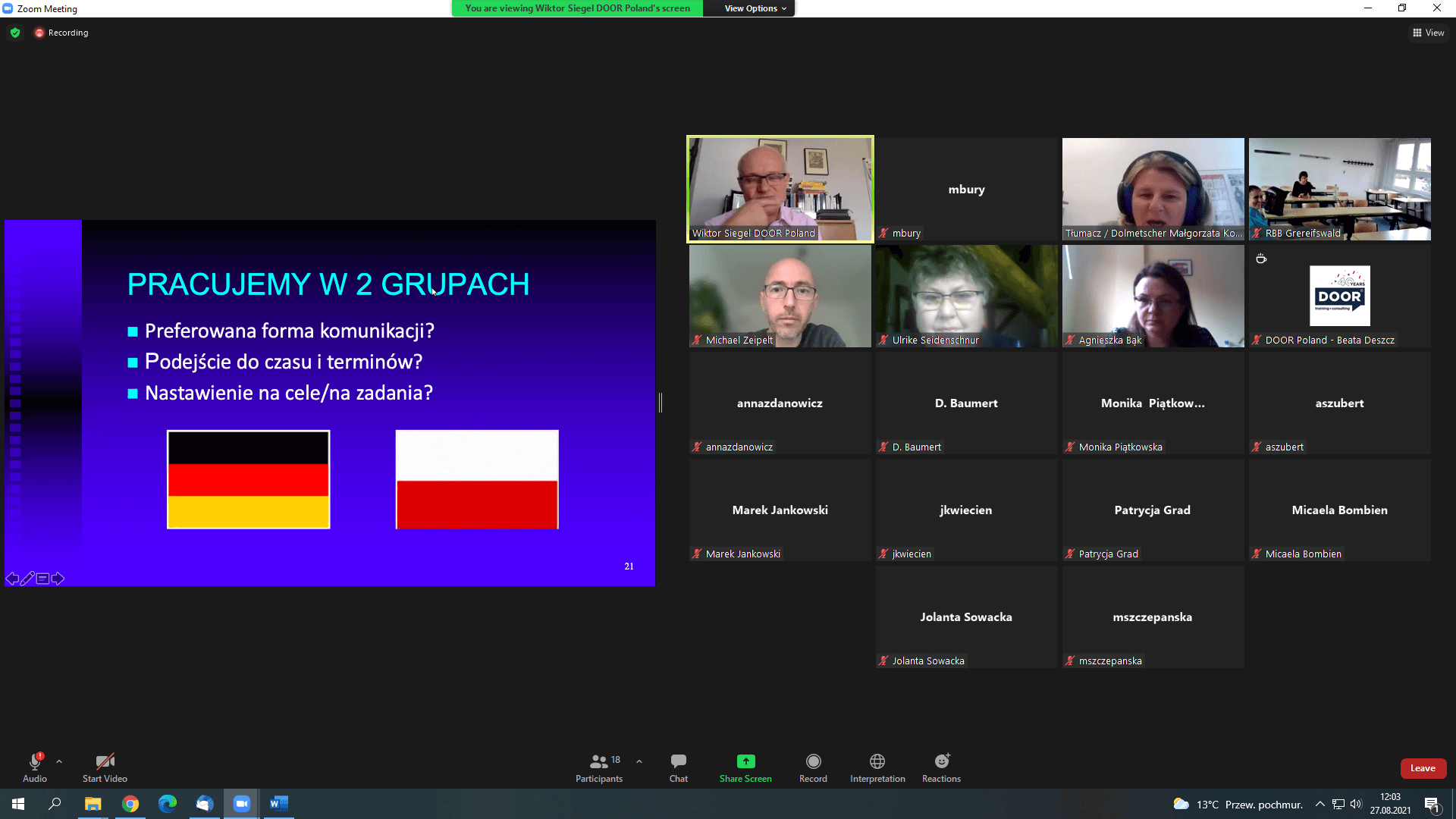Screen dimensions: 1456x819
Task: Click the green encryption shield icon
Action: (x=15, y=33)
